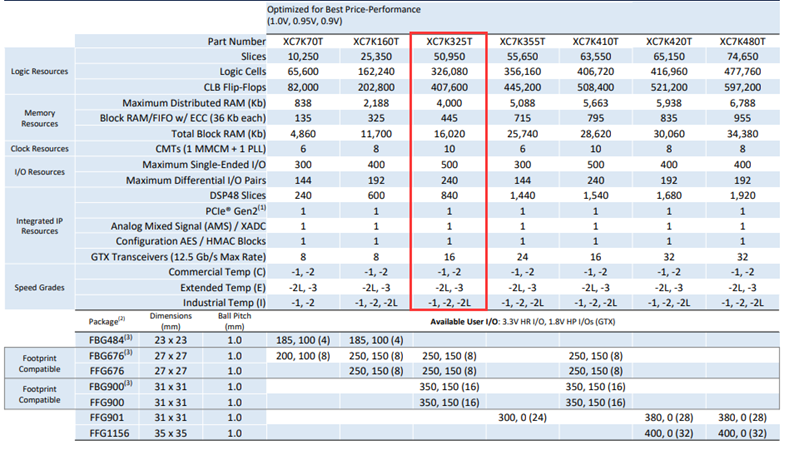Click the Commercial Temp (C) label
Image resolution: width=789 pixels, height=450 pixels.
click(217, 272)
